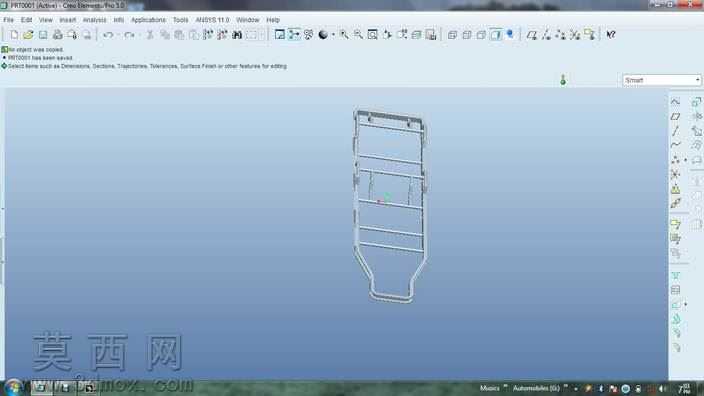Open Automobiles (G:) taskbar toolbar
This screenshot has width=704, height=396.
(536, 388)
